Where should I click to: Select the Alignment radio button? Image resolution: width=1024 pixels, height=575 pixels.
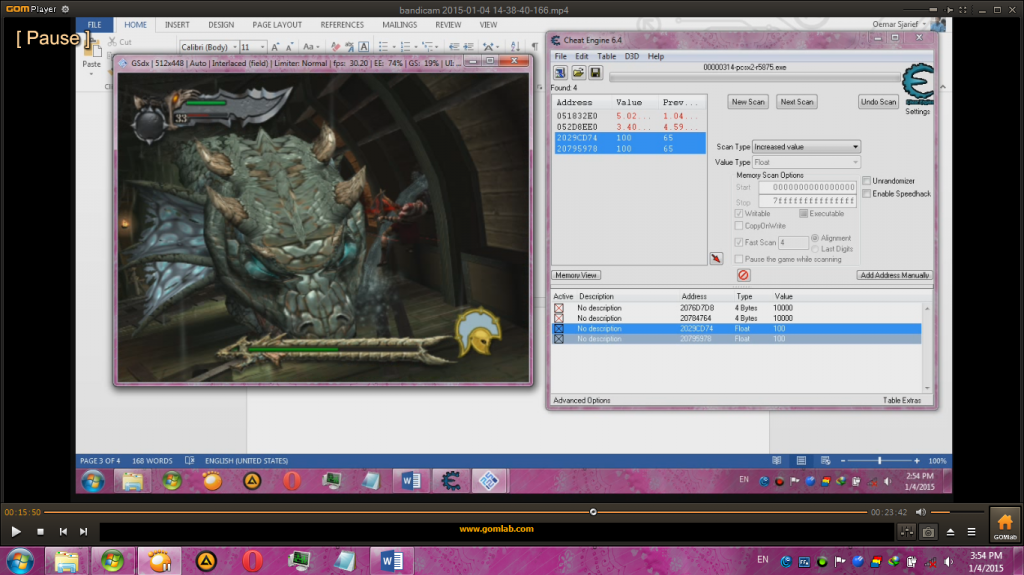point(815,238)
